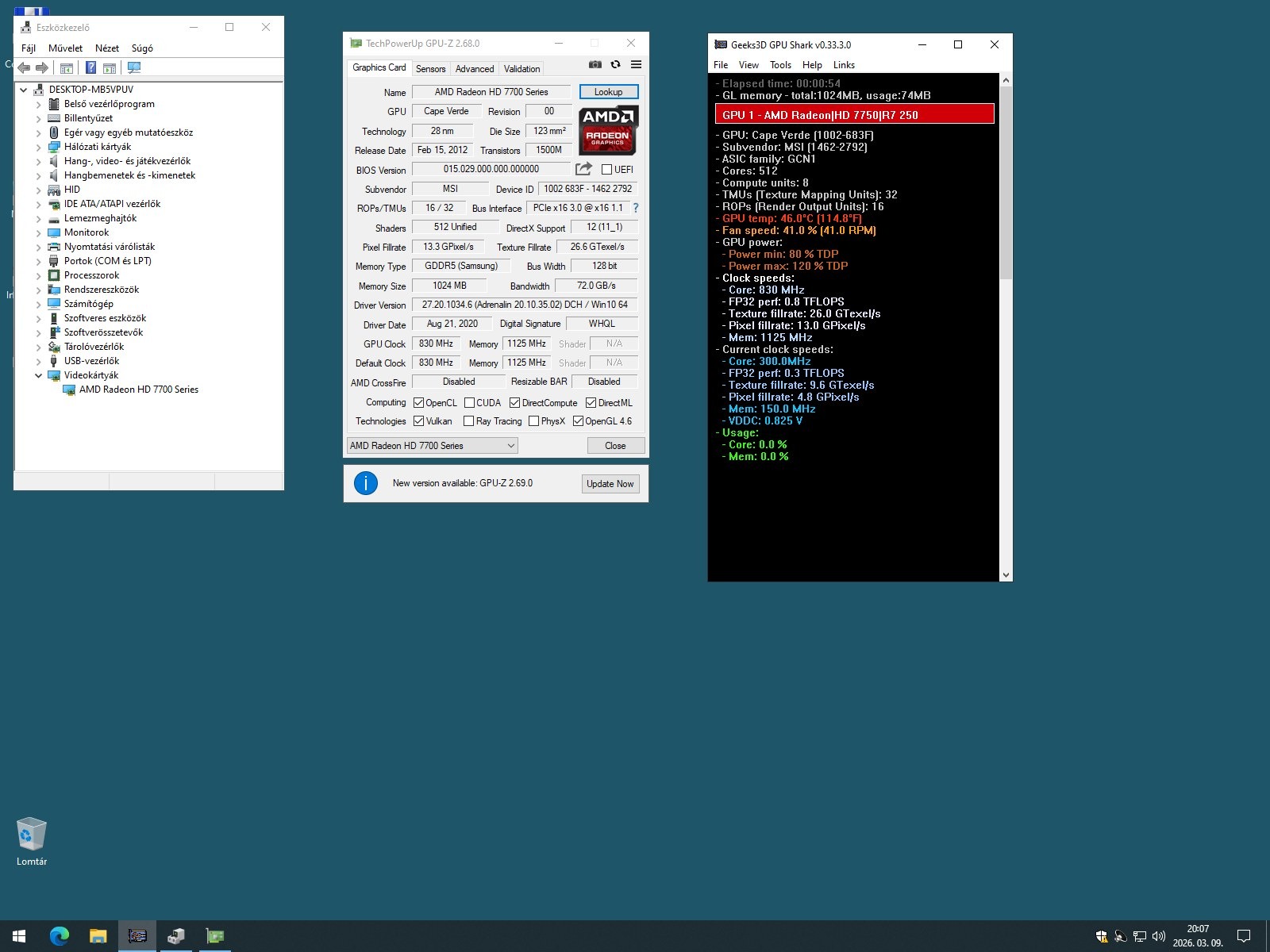The width and height of the screenshot is (1270, 952).
Task: Open the Művelet menu in Eszközkezelő
Action: click(x=65, y=48)
